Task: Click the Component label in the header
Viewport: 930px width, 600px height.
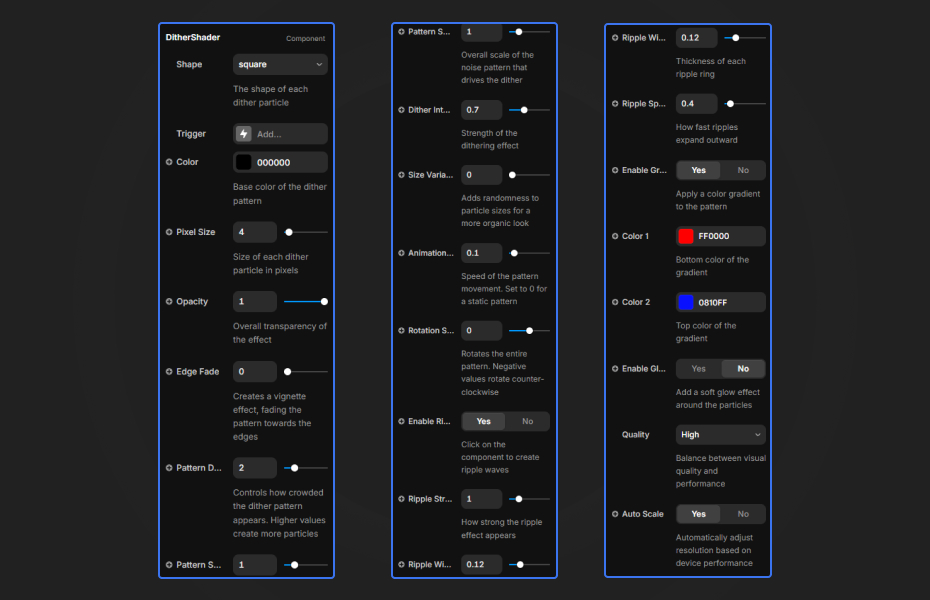Action: tap(306, 38)
